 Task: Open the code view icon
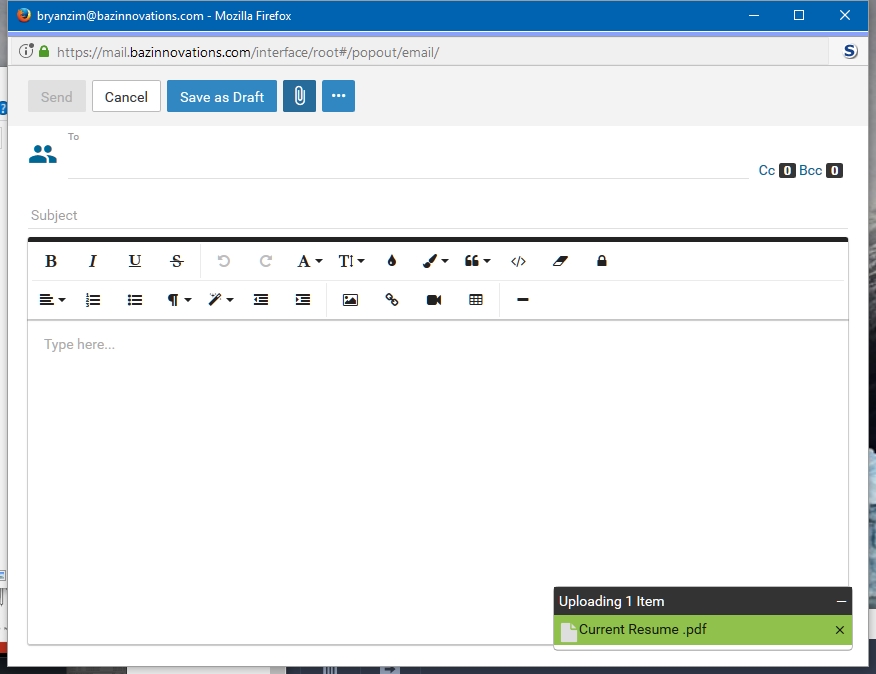pyautogui.click(x=518, y=261)
